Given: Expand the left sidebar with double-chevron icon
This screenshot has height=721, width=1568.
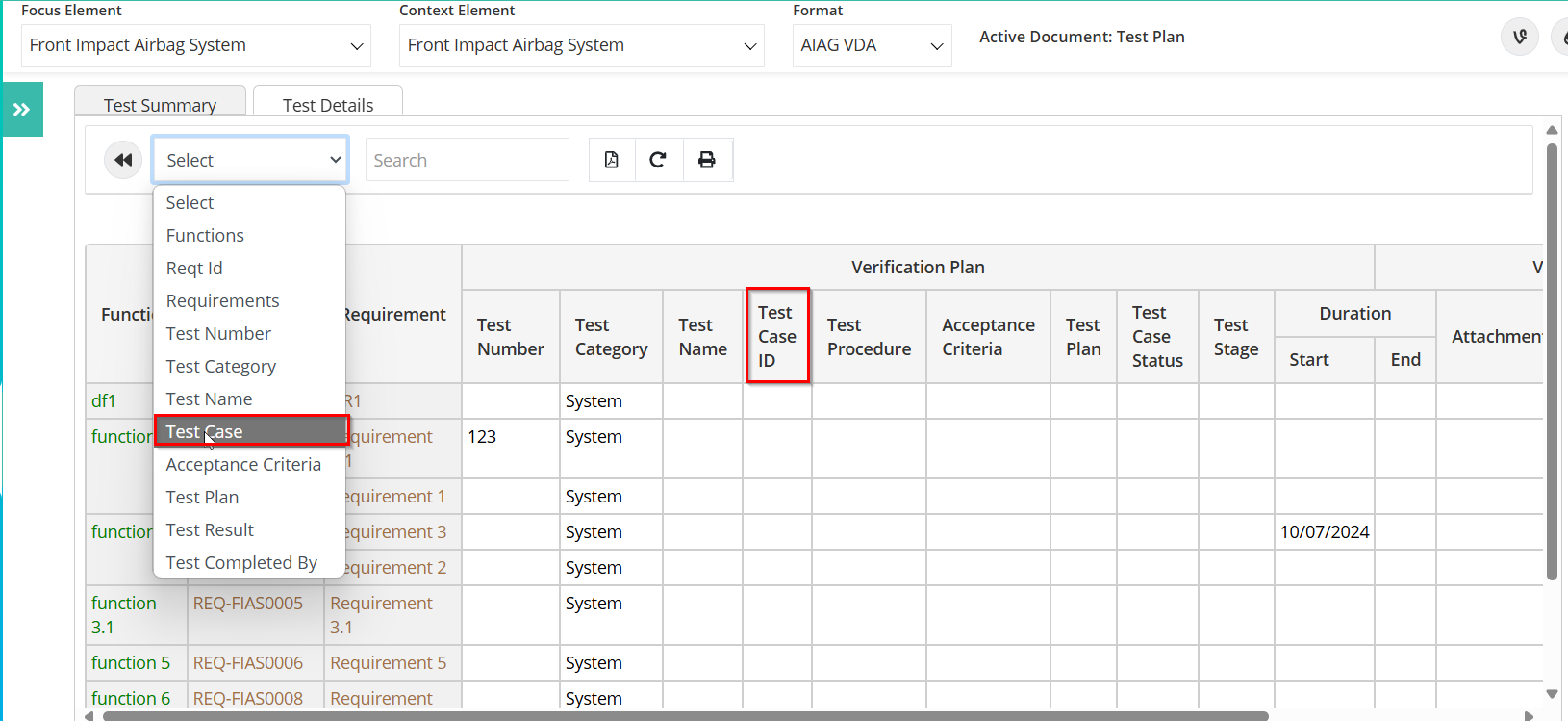Looking at the screenshot, I should 22,110.
